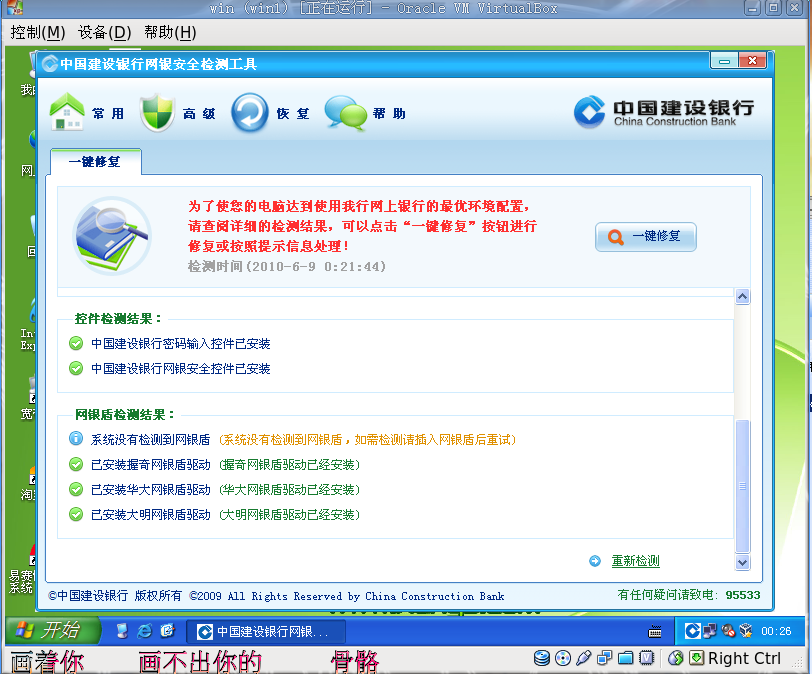Click VirtualBox hard disk status icon
The image size is (812, 674).
tap(542, 658)
